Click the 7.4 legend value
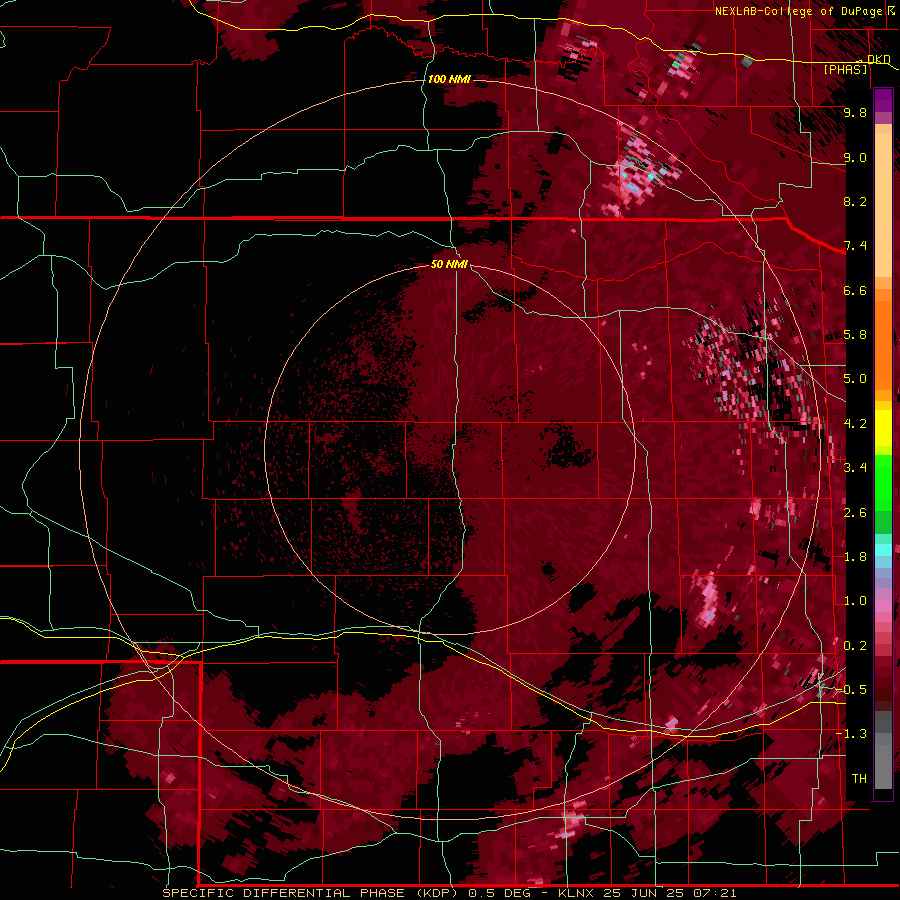 click(855, 246)
